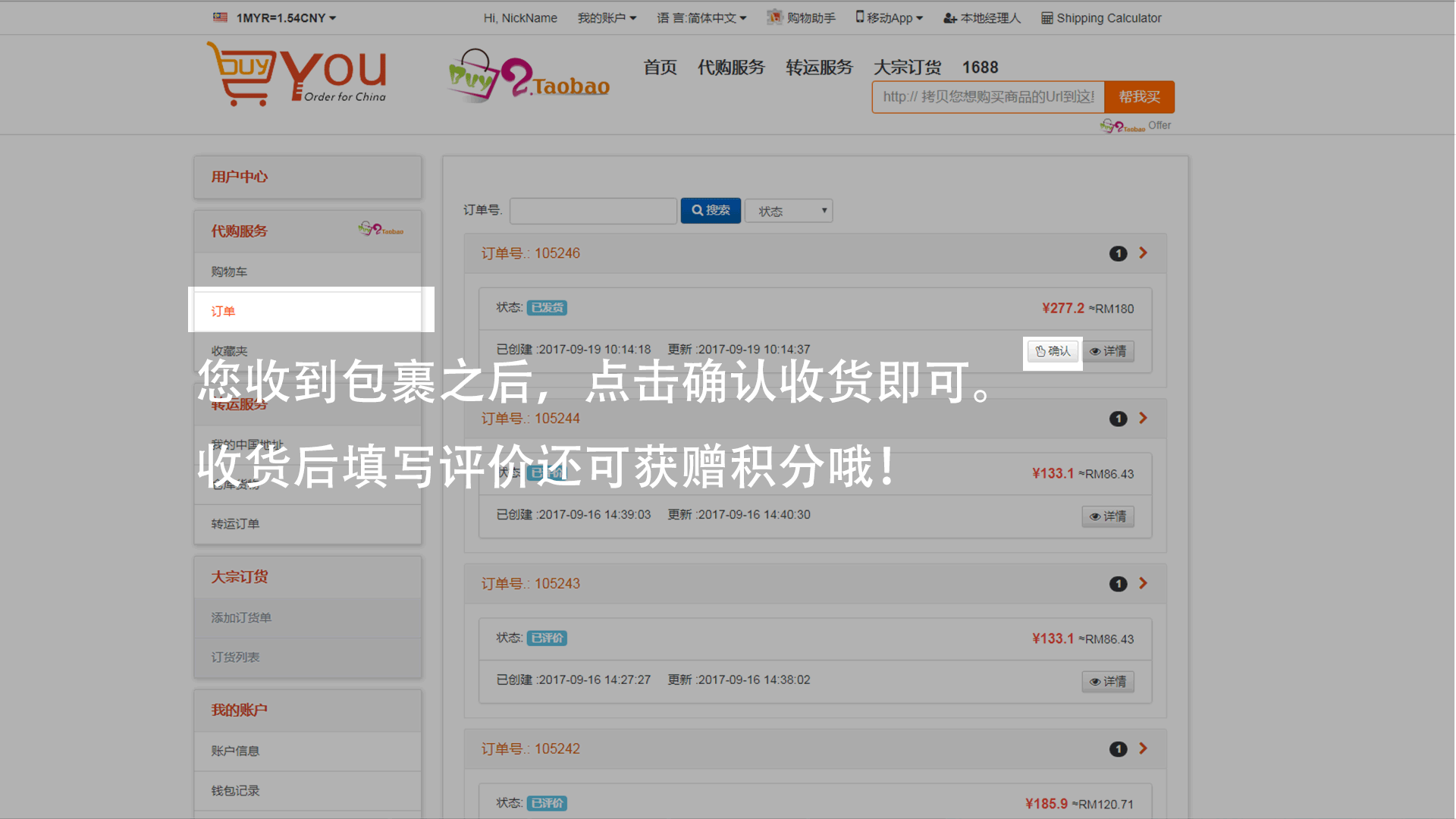Open 购物车 in sidebar
The width and height of the screenshot is (1456, 819).
pos(307,271)
